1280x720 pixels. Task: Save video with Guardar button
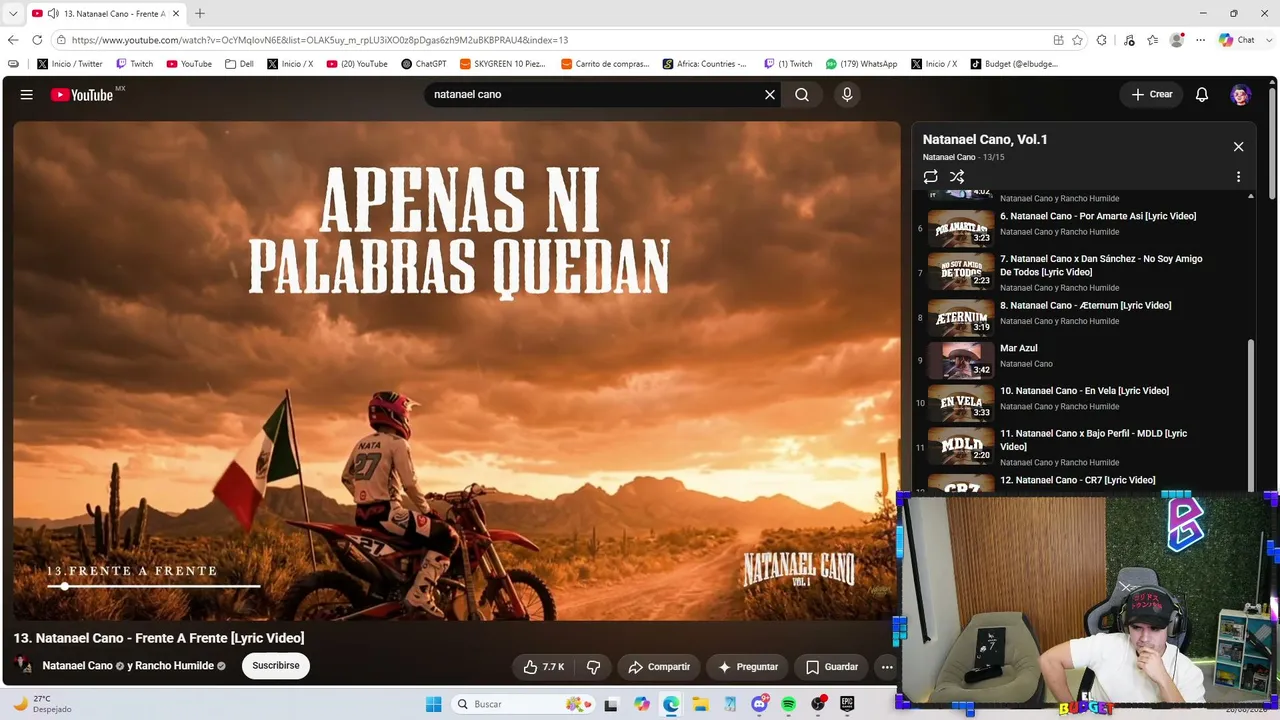[x=832, y=667]
